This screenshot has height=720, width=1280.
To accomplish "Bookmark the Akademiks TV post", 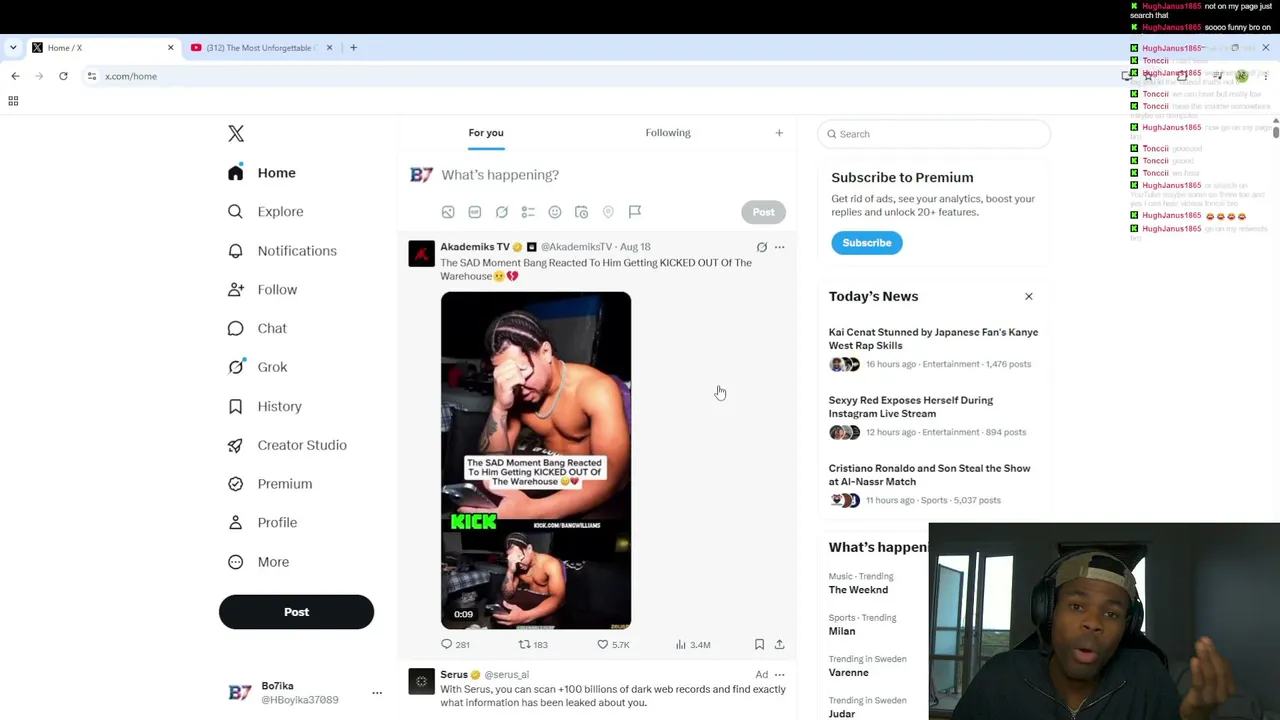I will coord(760,645).
